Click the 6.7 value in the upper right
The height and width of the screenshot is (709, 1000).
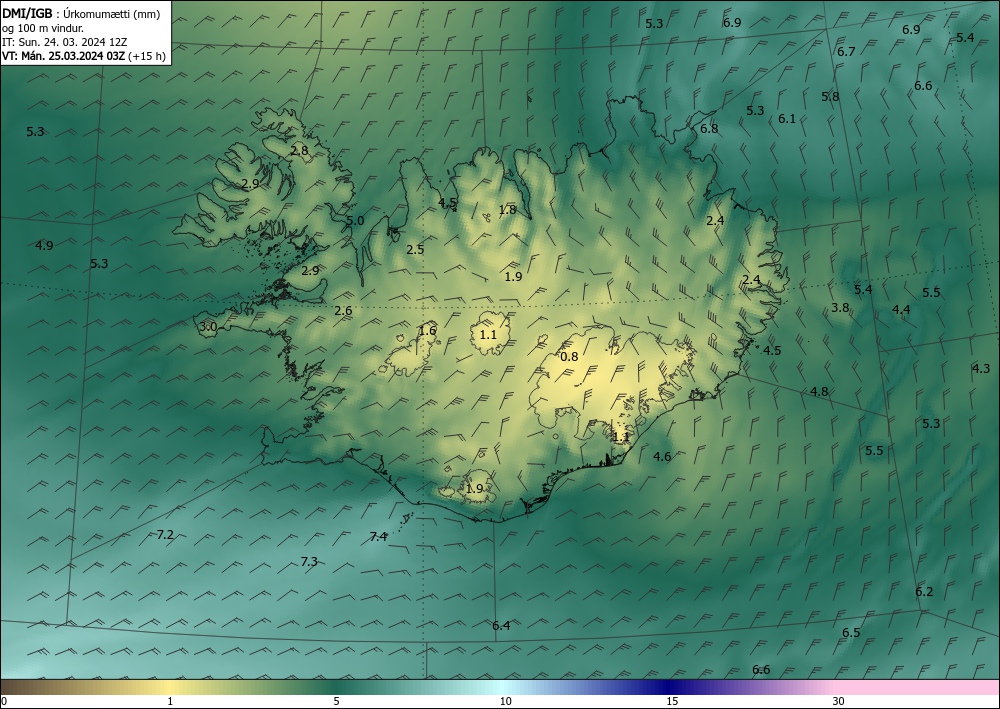[846, 52]
